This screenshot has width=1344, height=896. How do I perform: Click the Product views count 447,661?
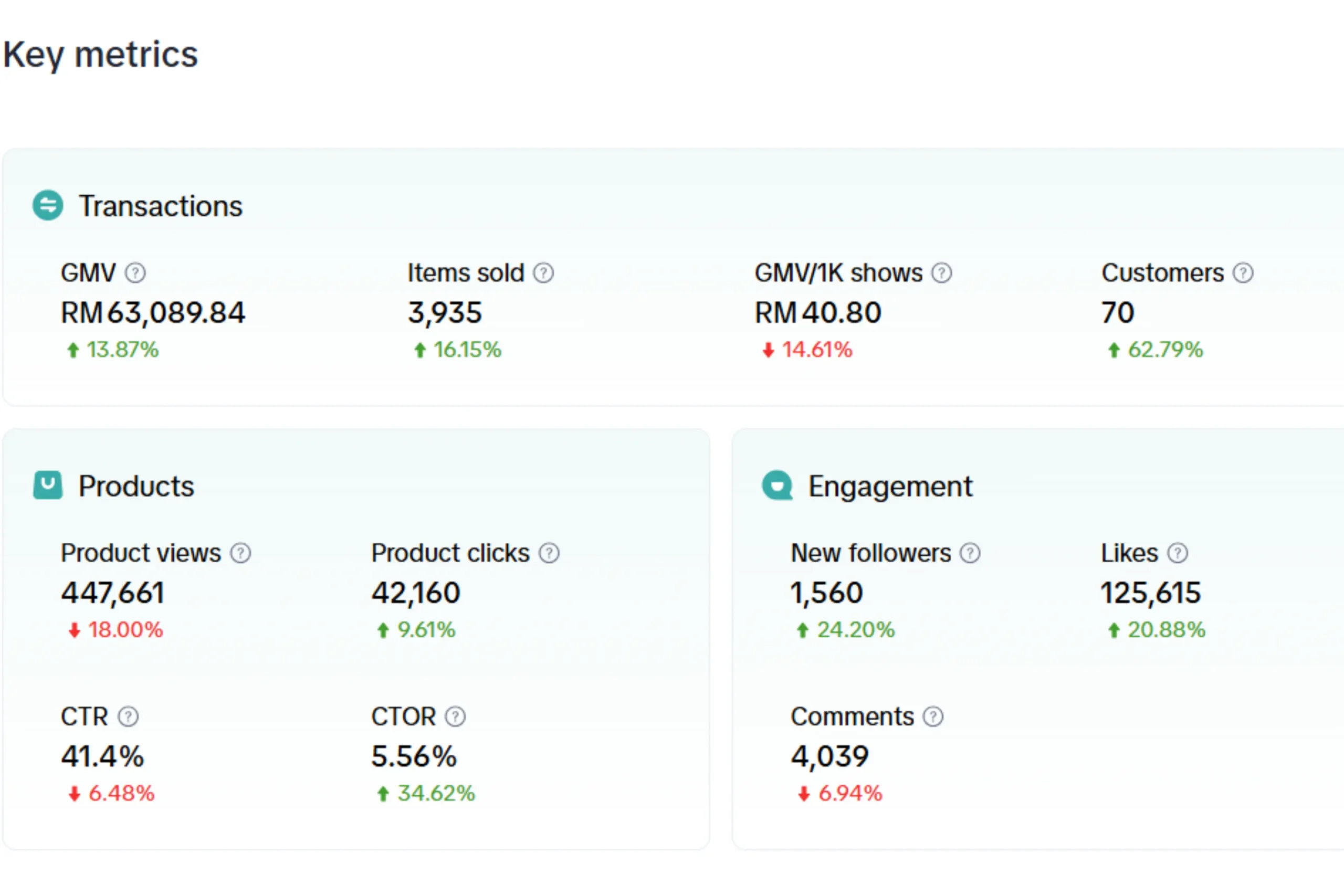point(112,593)
